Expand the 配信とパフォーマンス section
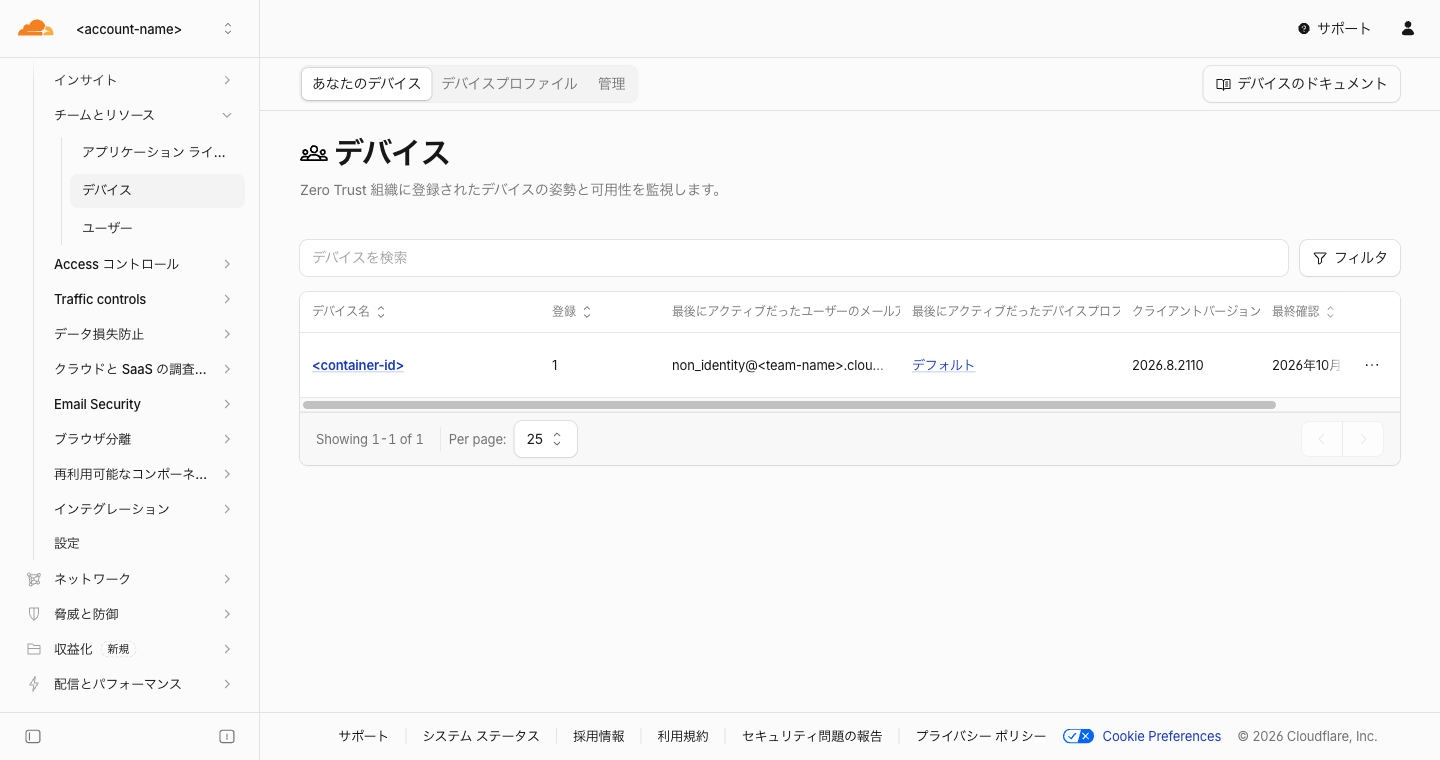The height and width of the screenshot is (760, 1440). coord(130,684)
